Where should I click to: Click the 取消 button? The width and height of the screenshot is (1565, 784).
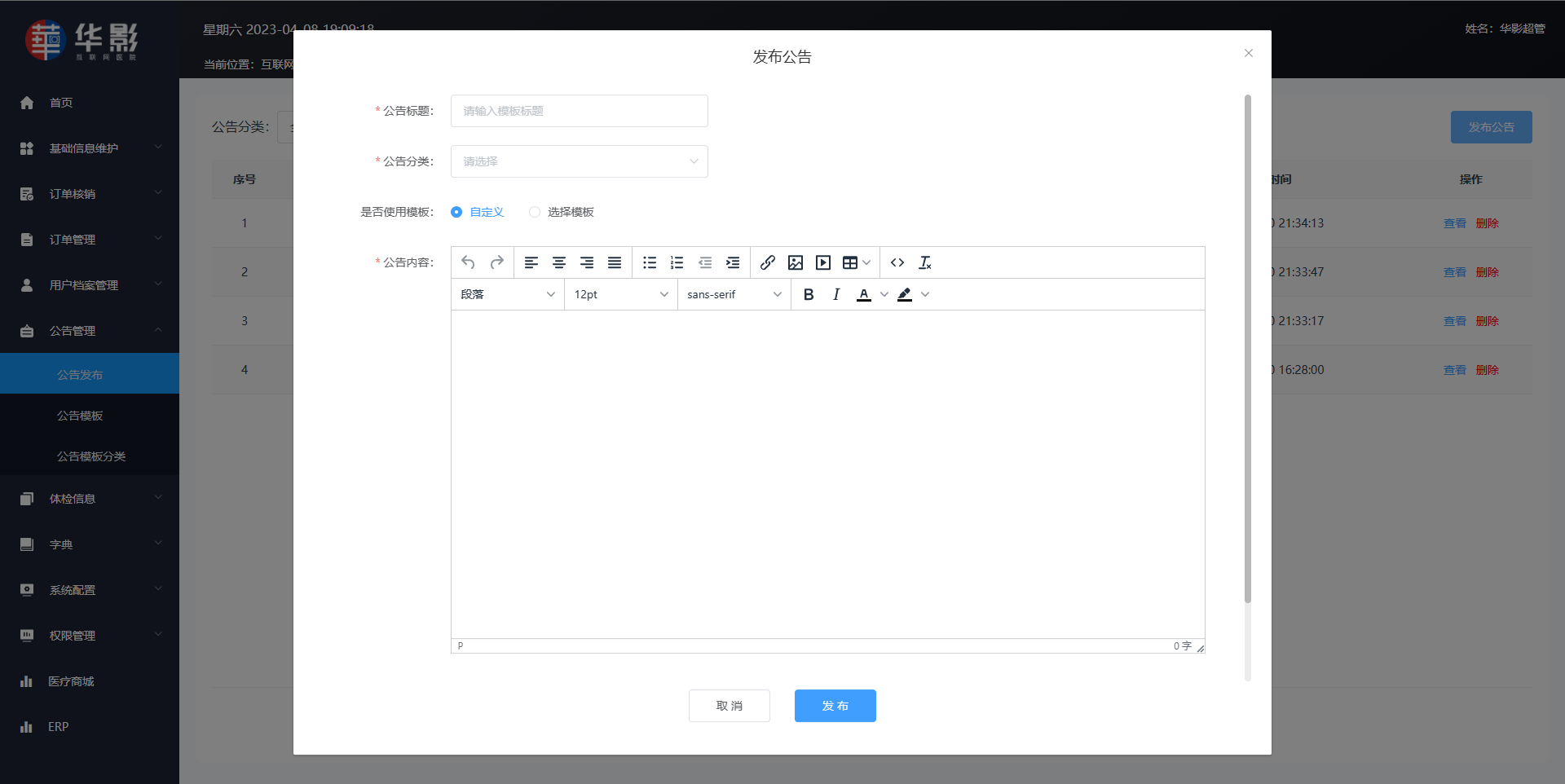[x=730, y=706]
